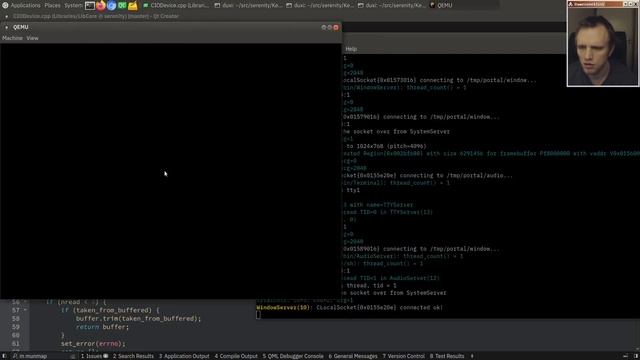The image size is (640, 360).
Task: Toggle the right sidebar button in status bar
Action: [x=636, y=356]
